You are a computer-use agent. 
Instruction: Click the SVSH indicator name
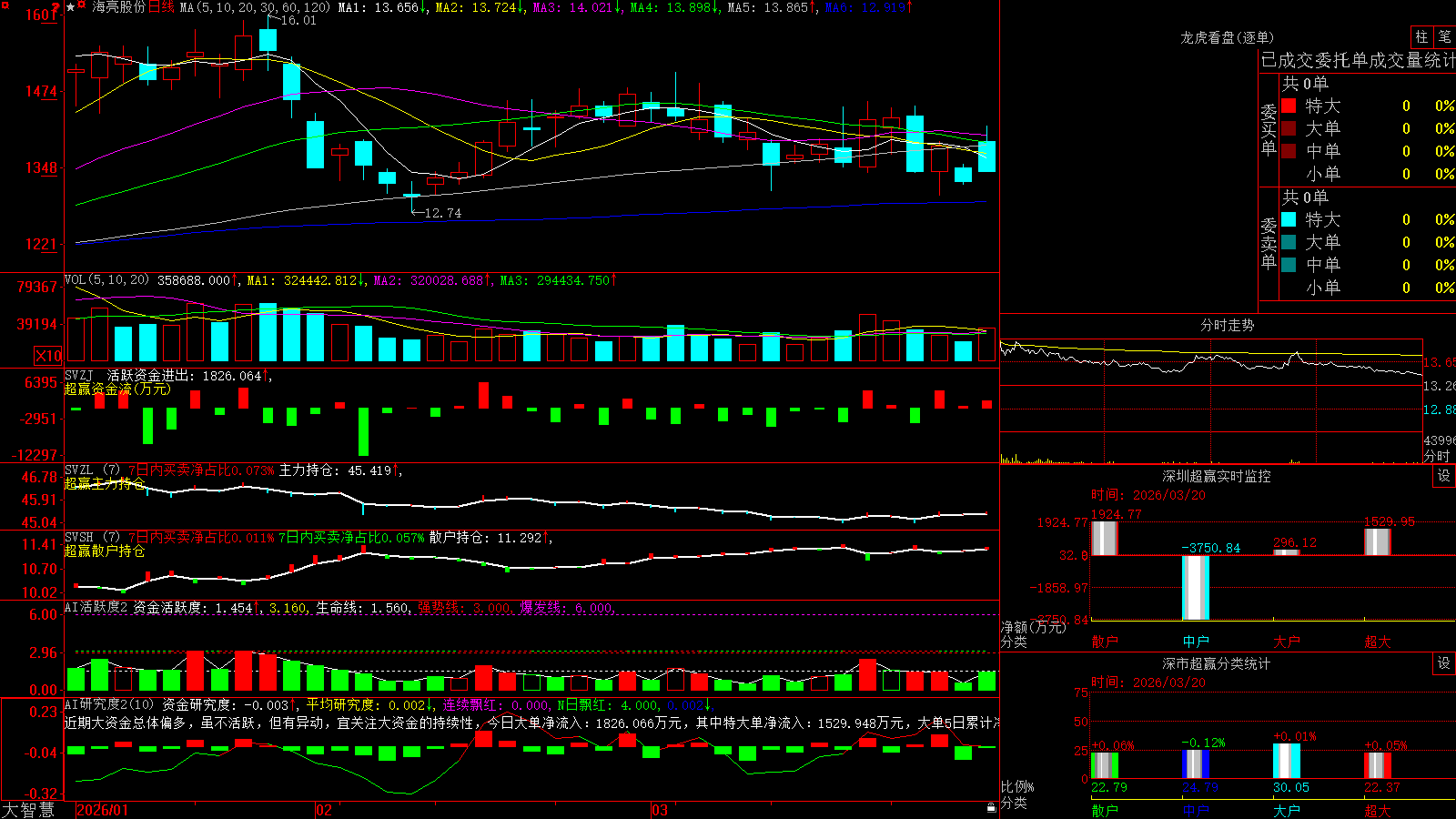coord(78,537)
